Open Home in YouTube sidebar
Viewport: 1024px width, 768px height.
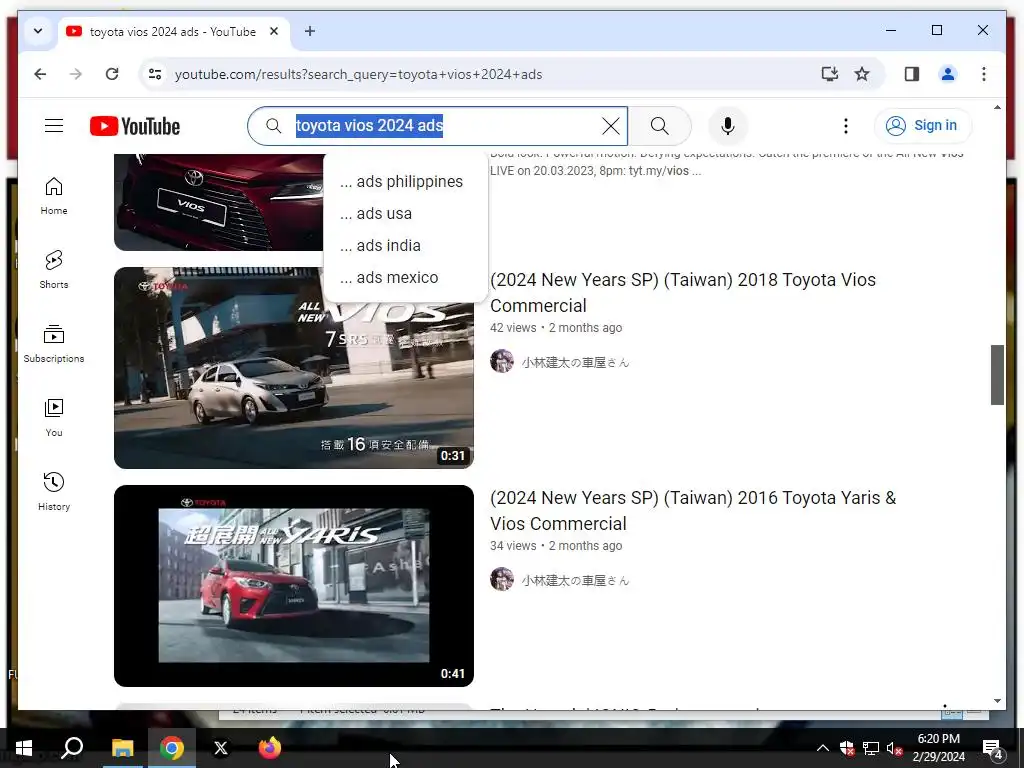(x=54, y=196)
